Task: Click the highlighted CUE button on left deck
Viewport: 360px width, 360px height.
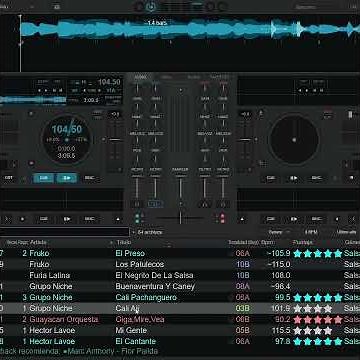Action: coord(44,178)
